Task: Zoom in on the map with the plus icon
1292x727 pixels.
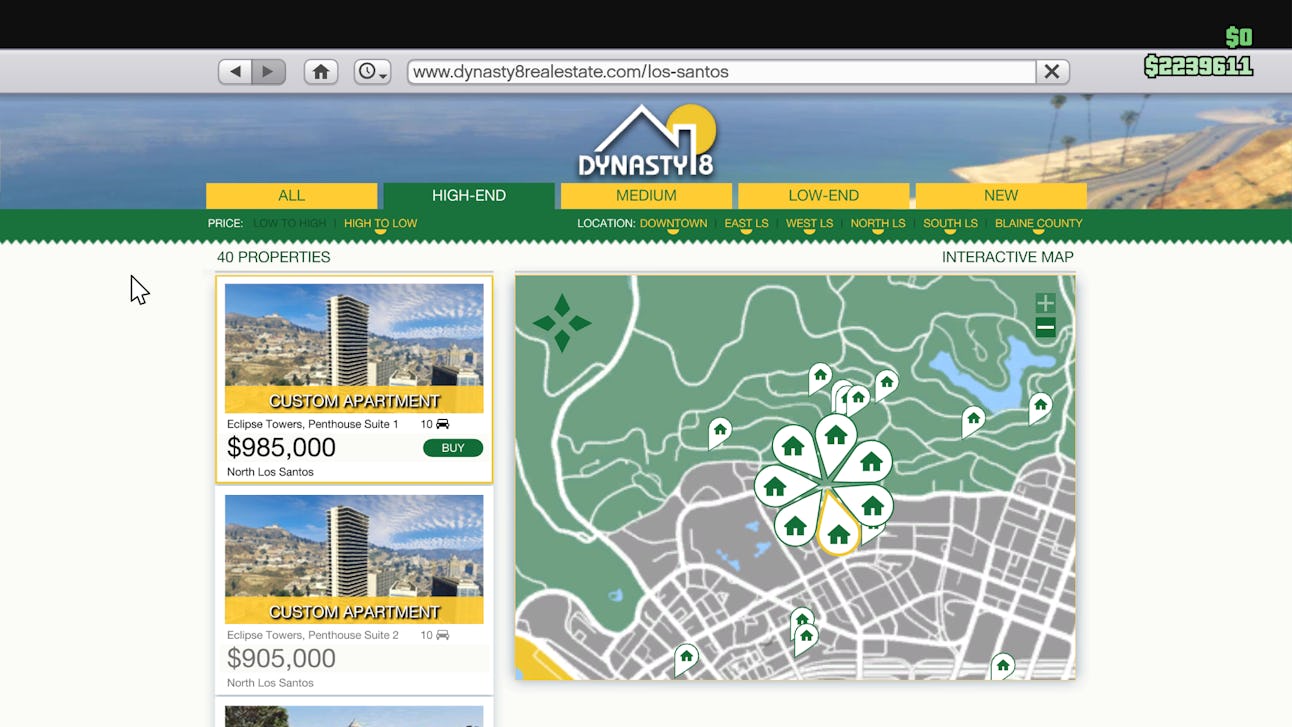Action: tap(1044, 301)
